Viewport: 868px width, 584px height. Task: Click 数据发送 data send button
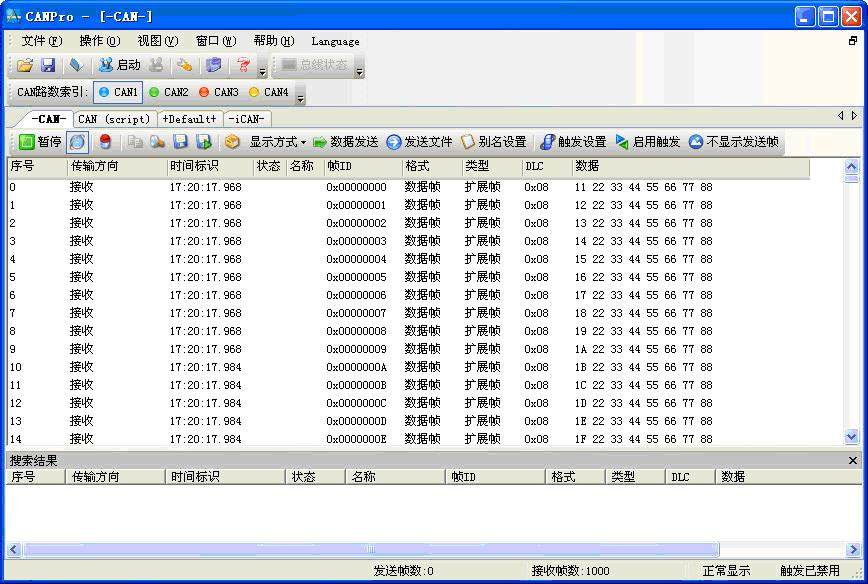(x=346, y=142)
